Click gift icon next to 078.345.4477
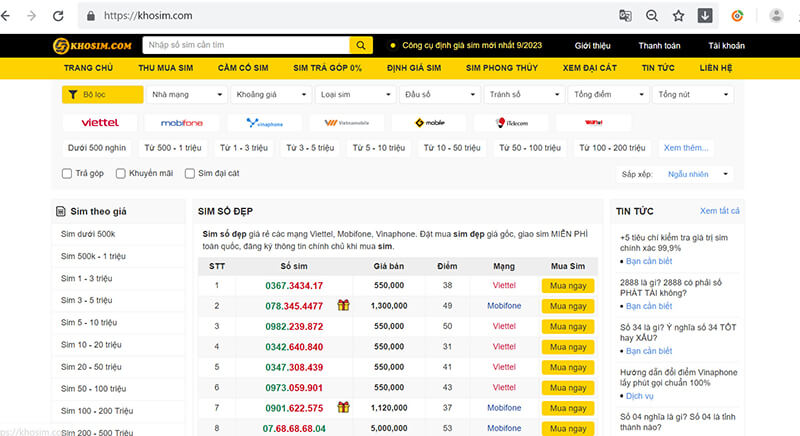This screenshot has height=436, width=800. (x=343, y=305)
